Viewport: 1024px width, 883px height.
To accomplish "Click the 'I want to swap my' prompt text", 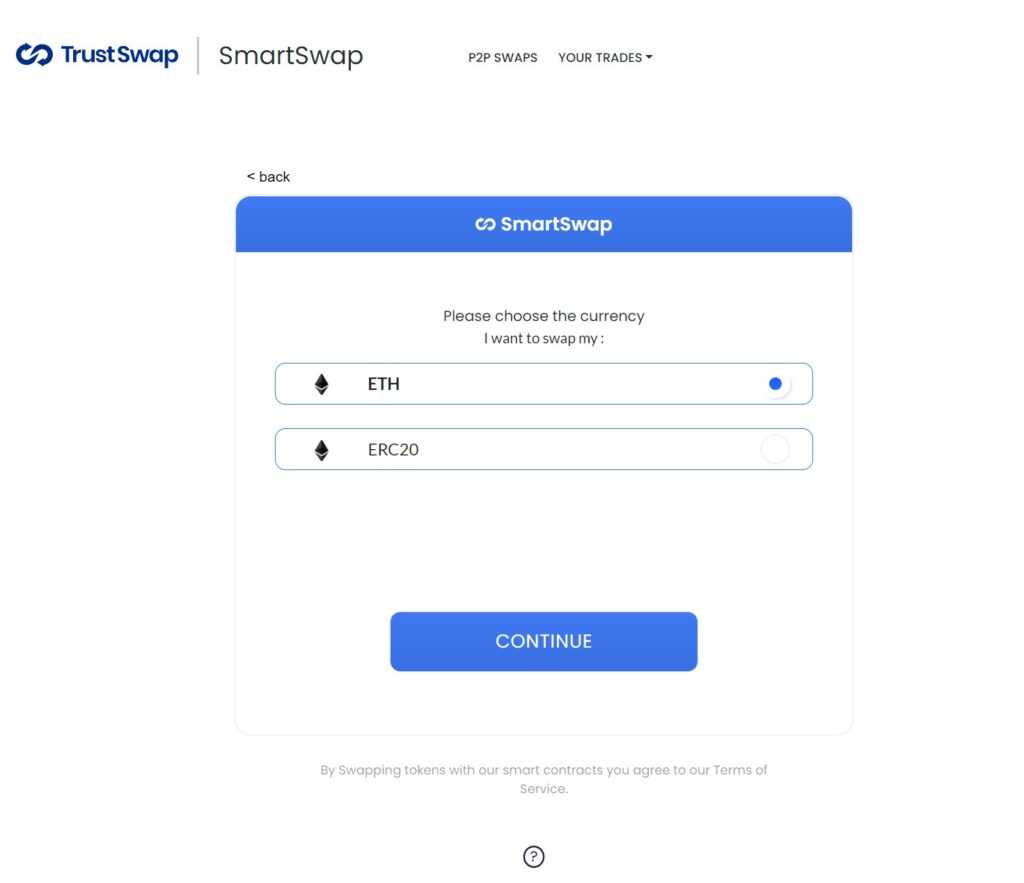I will click(x=544, y=339).
